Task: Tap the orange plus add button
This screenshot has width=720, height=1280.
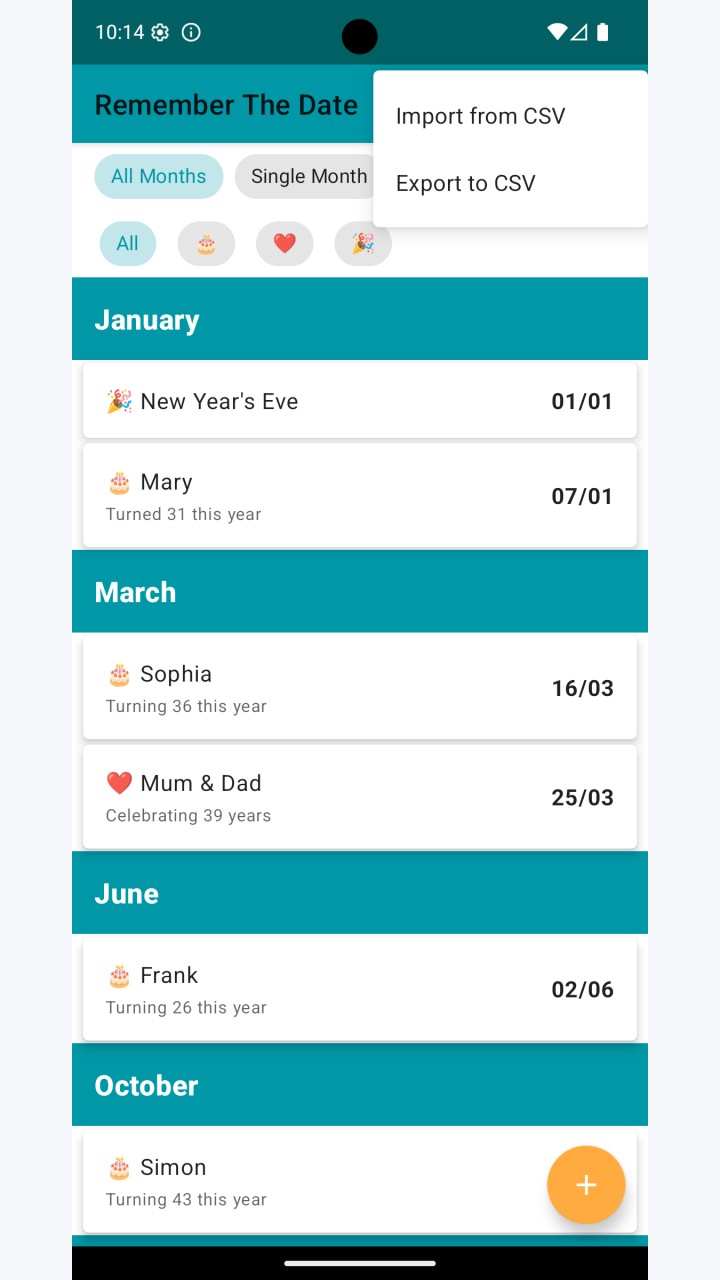Action: pyautogui.click(x=586, y=1185)
